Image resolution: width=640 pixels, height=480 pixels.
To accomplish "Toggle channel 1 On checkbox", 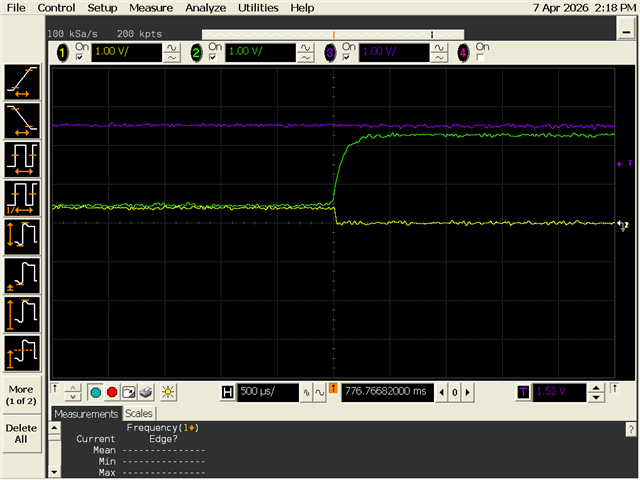I will 80,58.
